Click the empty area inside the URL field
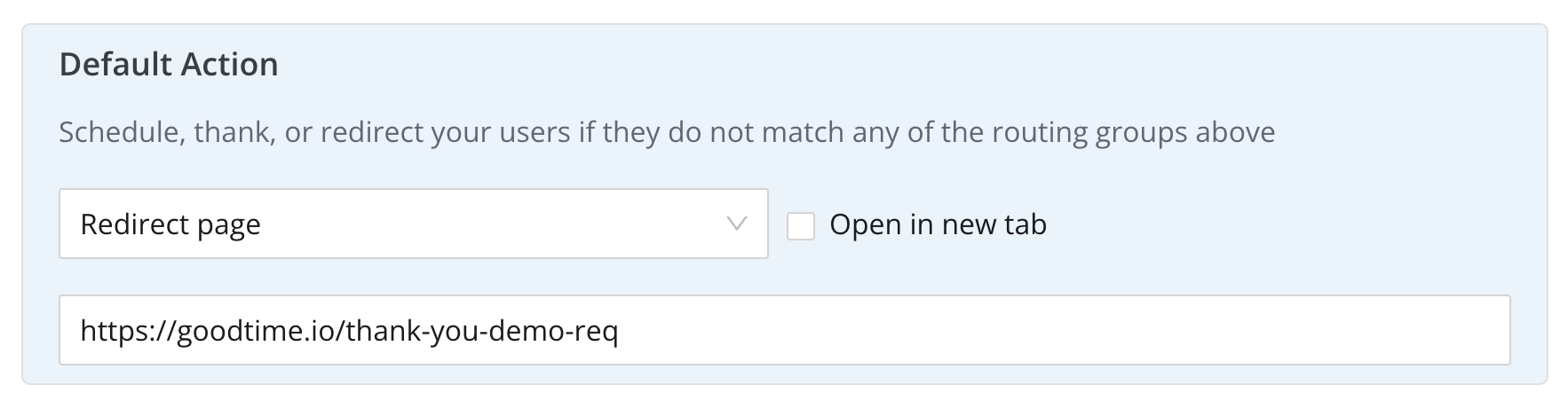Image resolution: width=1568 pixels, height=401 pixels. (1065, 330)
